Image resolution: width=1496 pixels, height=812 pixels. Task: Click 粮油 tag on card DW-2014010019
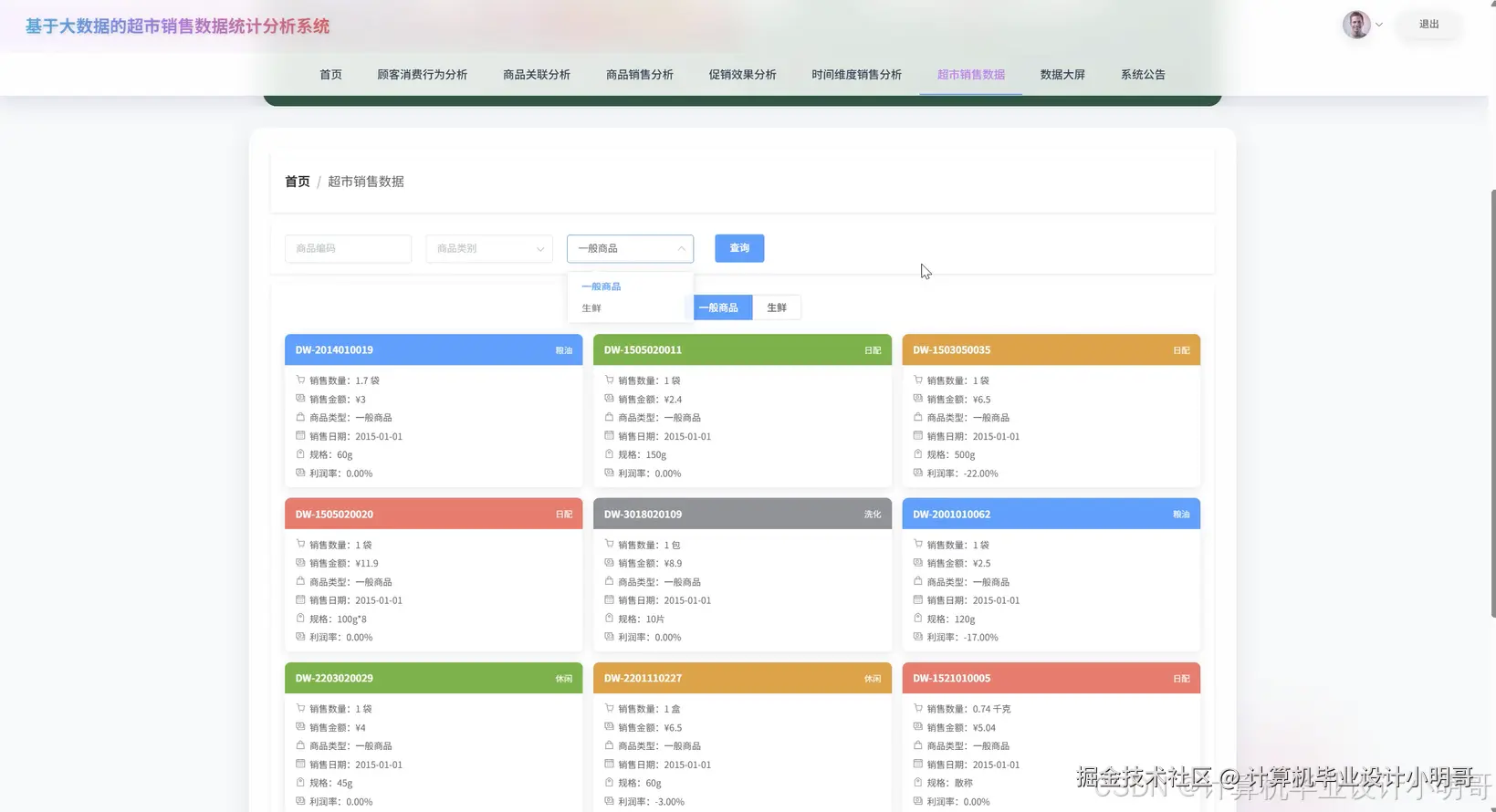tap(564, 350)
